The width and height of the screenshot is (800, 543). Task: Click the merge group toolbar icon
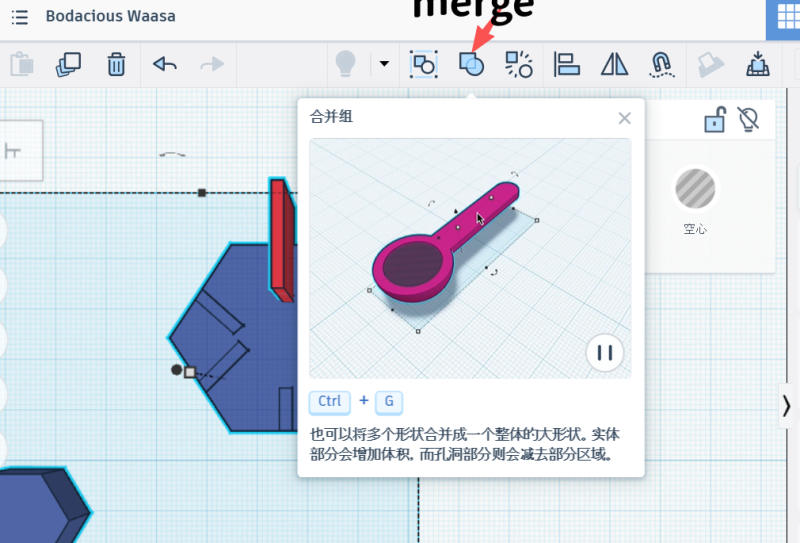pos(471,64)
